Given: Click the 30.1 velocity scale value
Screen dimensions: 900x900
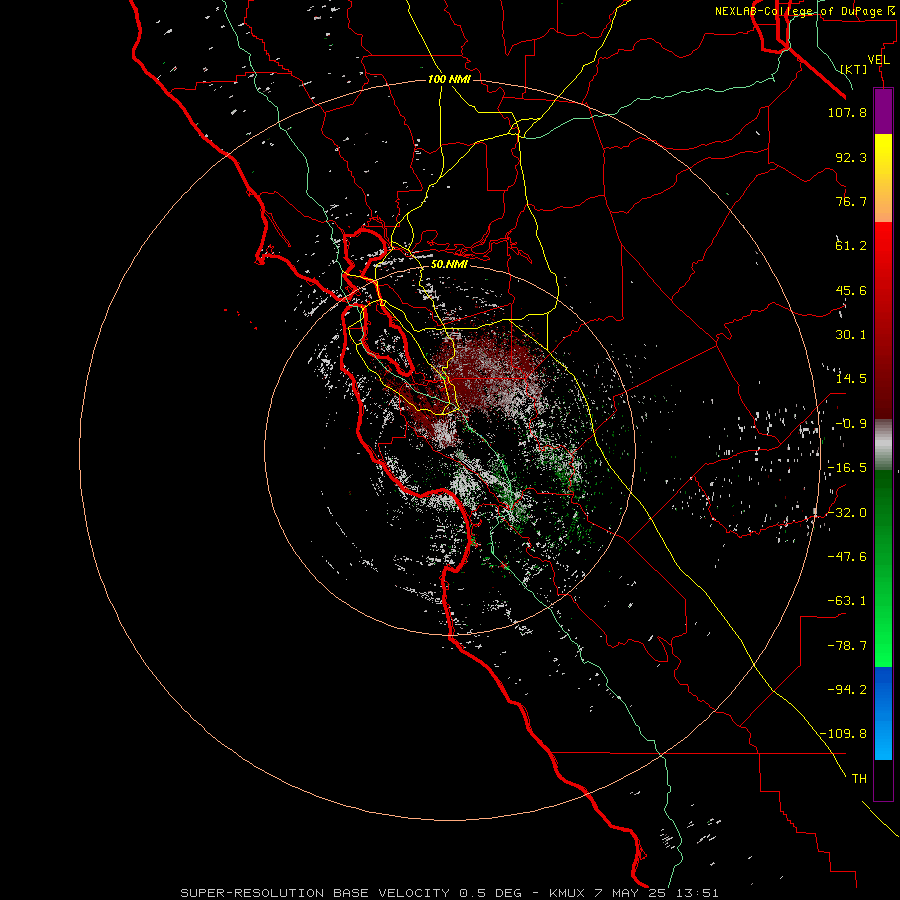Looking at the screenshot, I should pyautogui.click(x=851, y=335).
